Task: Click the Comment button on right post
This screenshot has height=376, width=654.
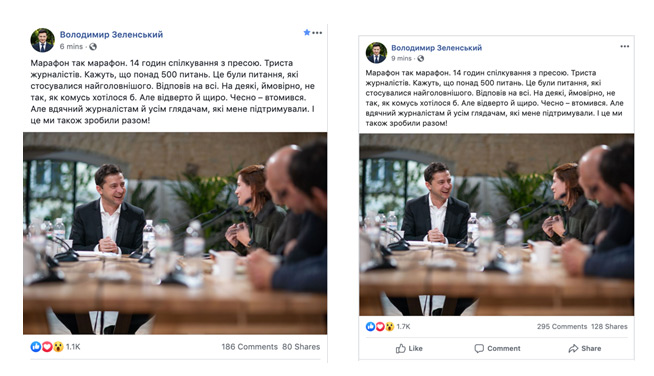Action: 497,348
